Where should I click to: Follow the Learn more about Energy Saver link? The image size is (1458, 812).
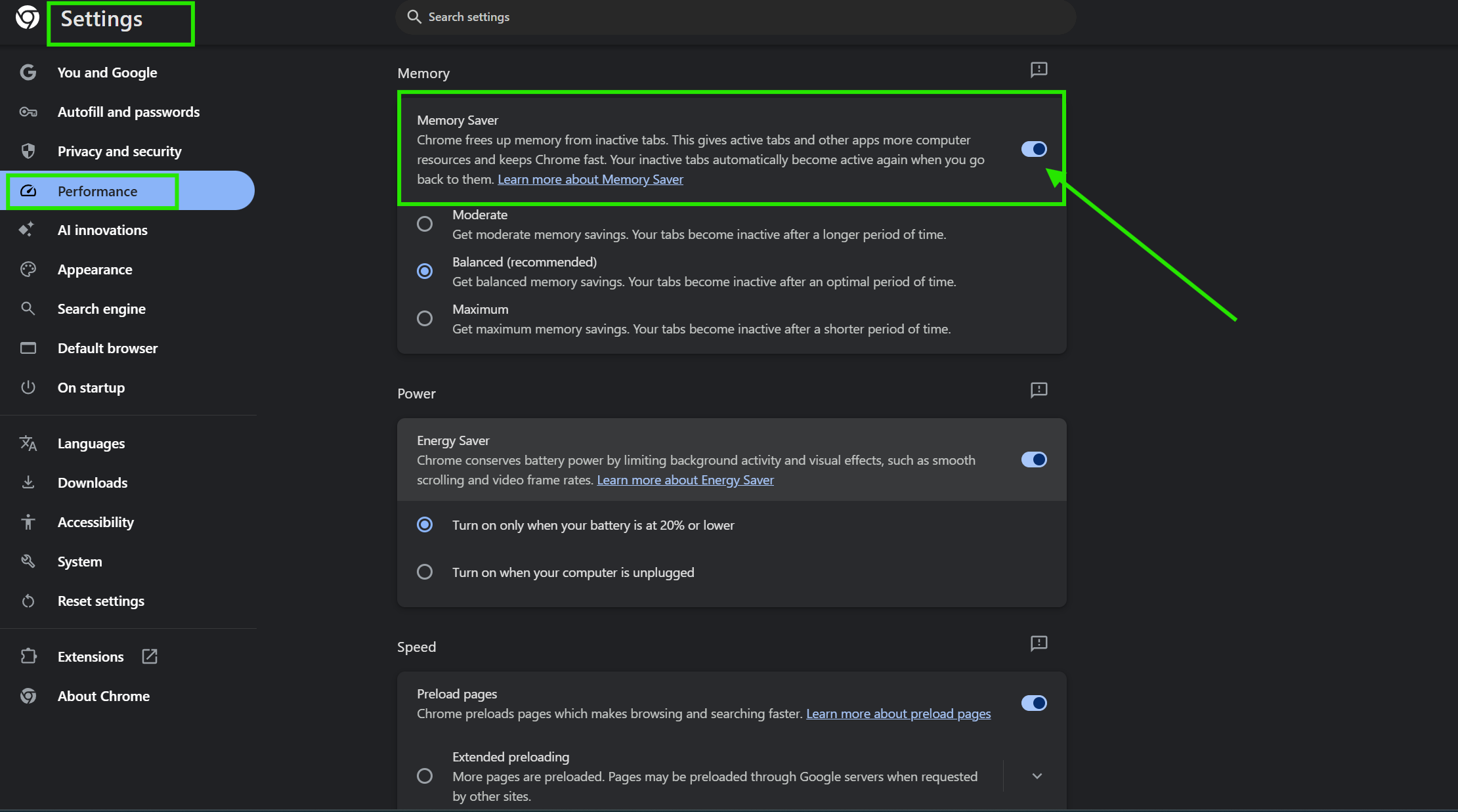(x=685, y=480)
